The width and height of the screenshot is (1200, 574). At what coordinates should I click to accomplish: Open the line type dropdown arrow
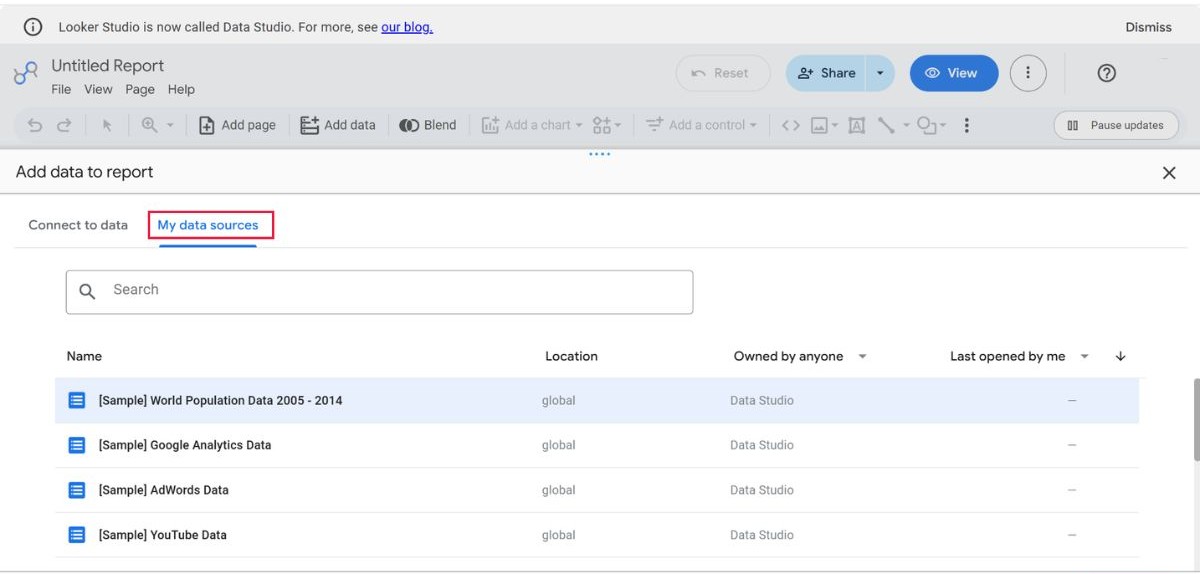pyautogui.click(x=906, y=125)
